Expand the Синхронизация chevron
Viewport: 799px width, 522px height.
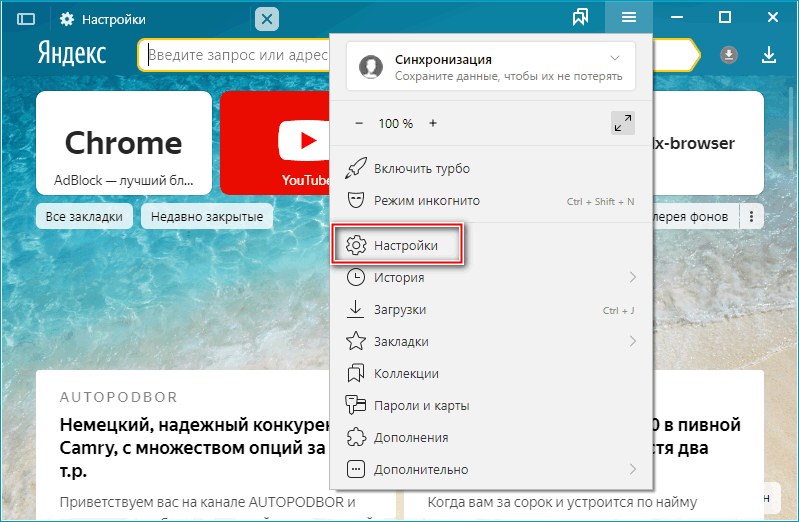click(615, 58)
